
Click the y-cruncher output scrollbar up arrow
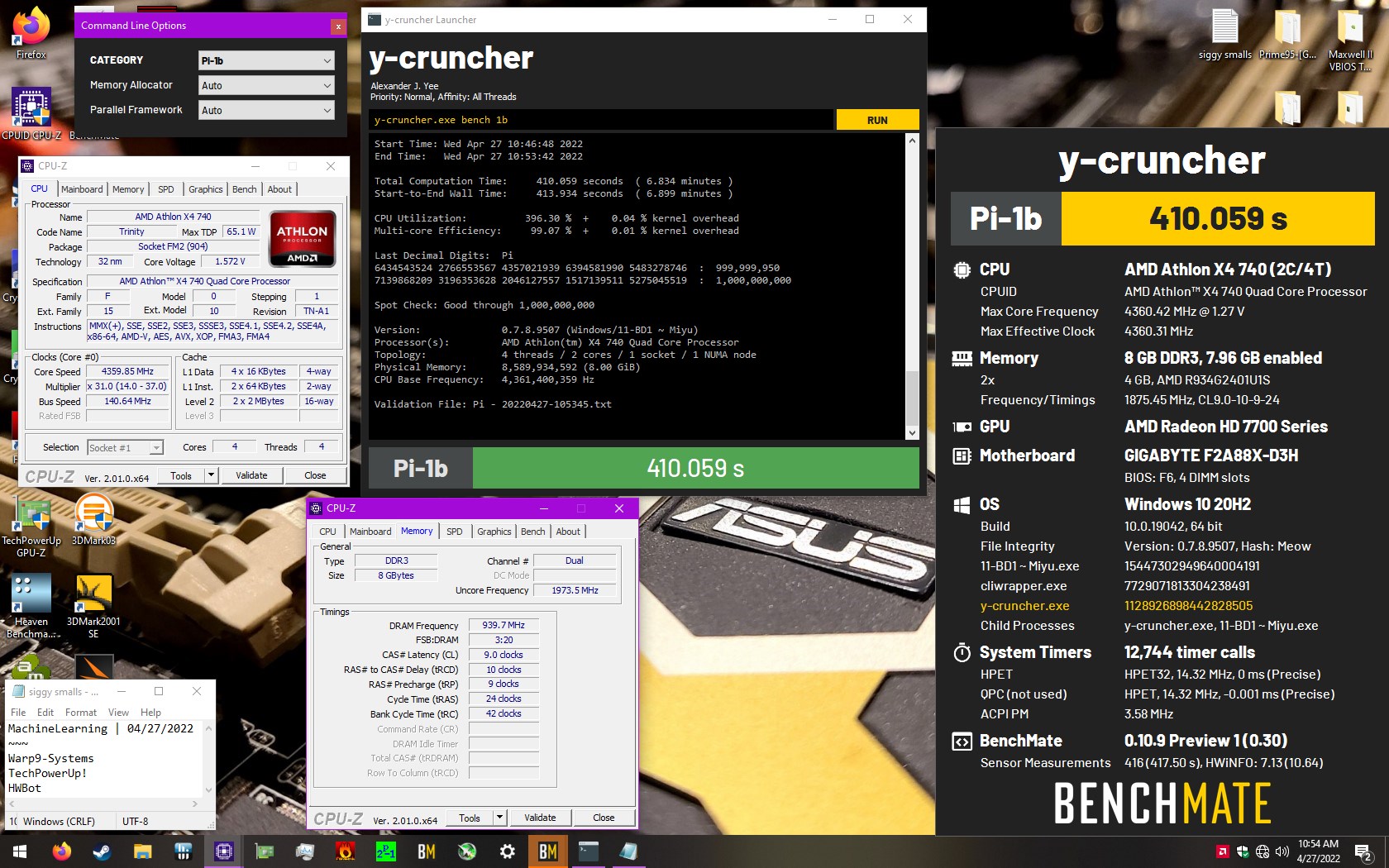912,141
